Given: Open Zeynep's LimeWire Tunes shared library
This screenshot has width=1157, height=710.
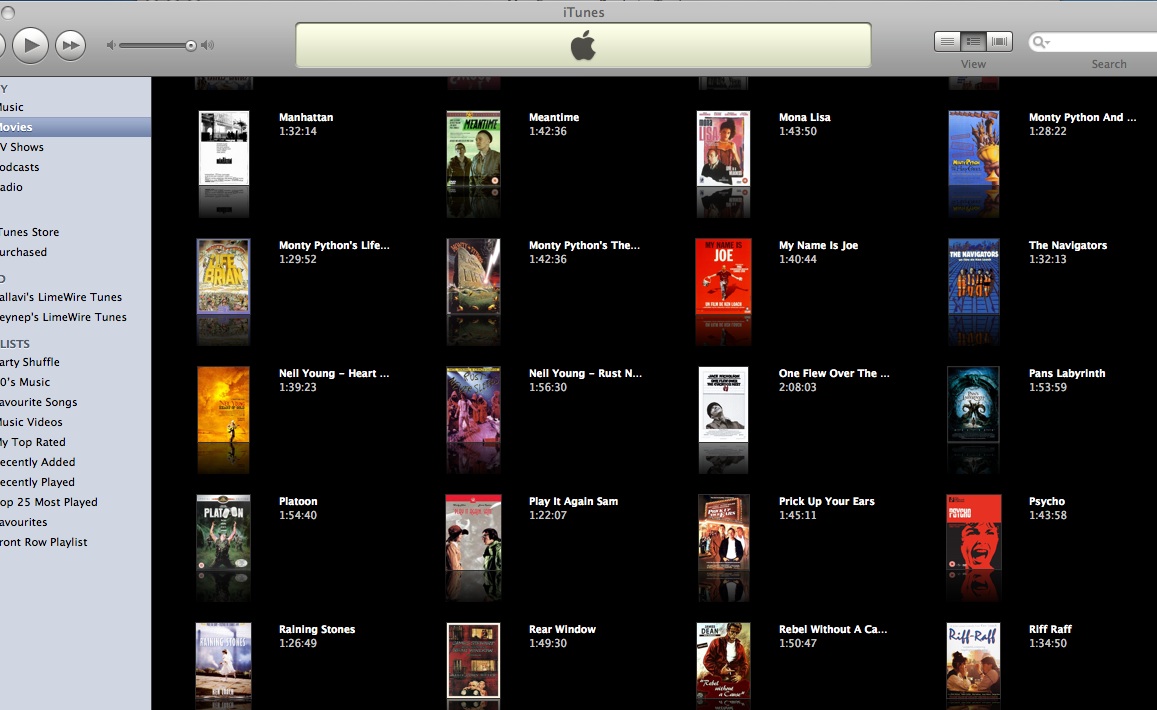Looking at the screenshot, I should tap(75, 317).
